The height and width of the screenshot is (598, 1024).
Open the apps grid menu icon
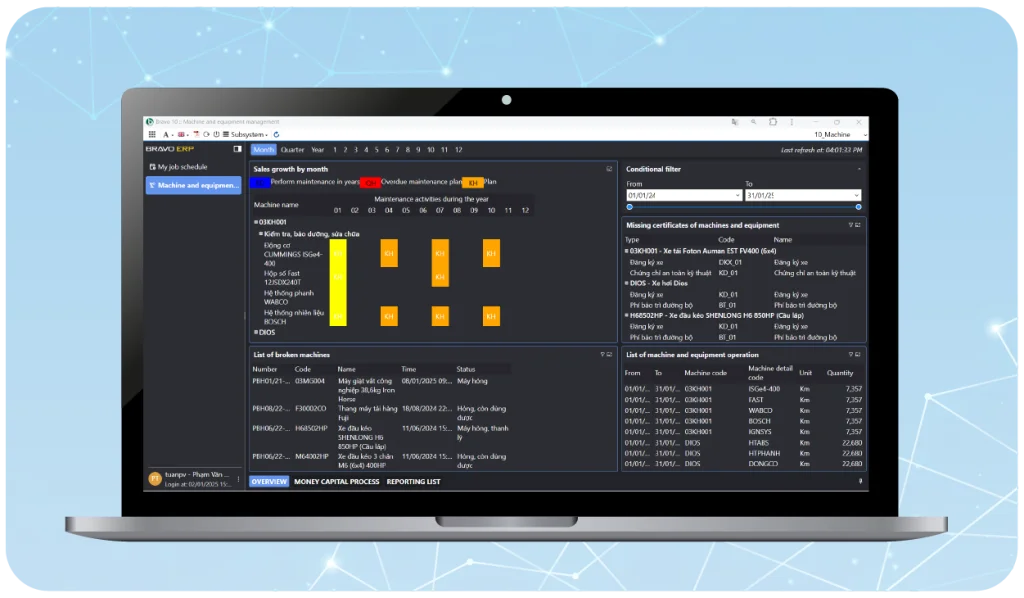(151, 134)
